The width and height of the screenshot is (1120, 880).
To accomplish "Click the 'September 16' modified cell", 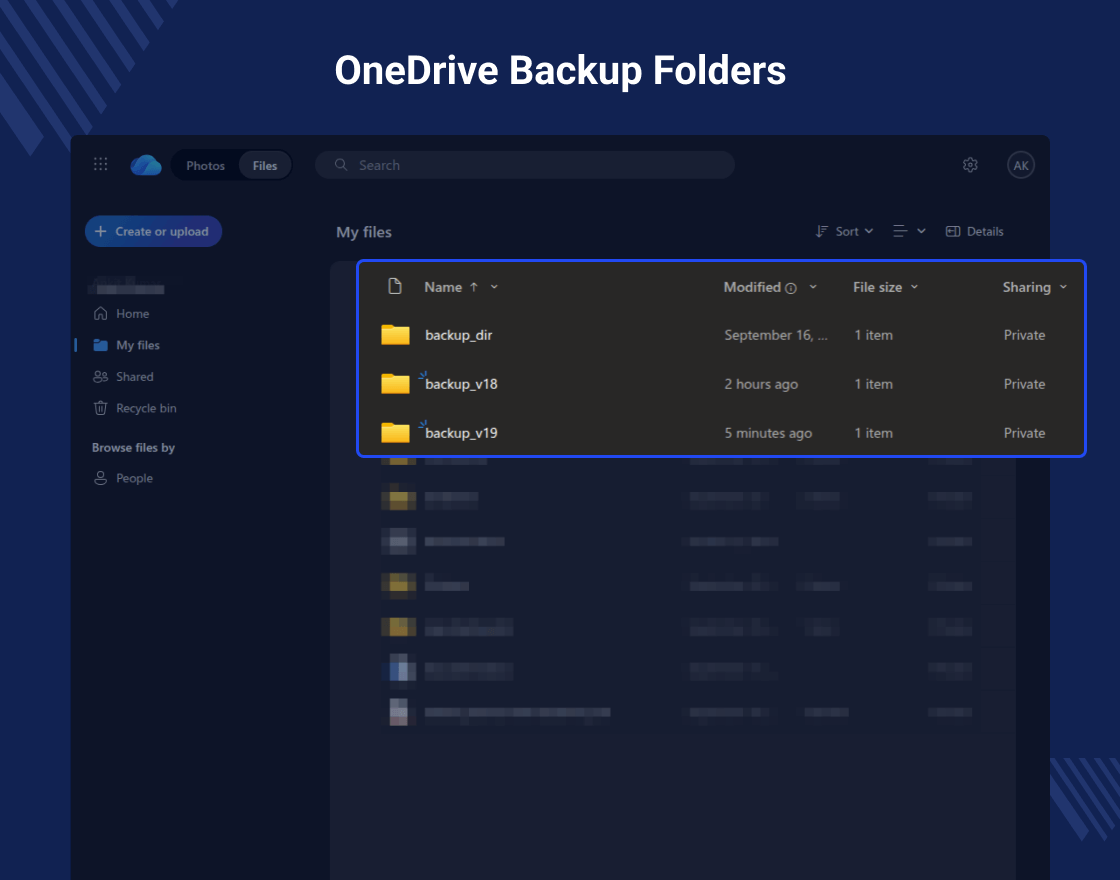I will 776,335.
